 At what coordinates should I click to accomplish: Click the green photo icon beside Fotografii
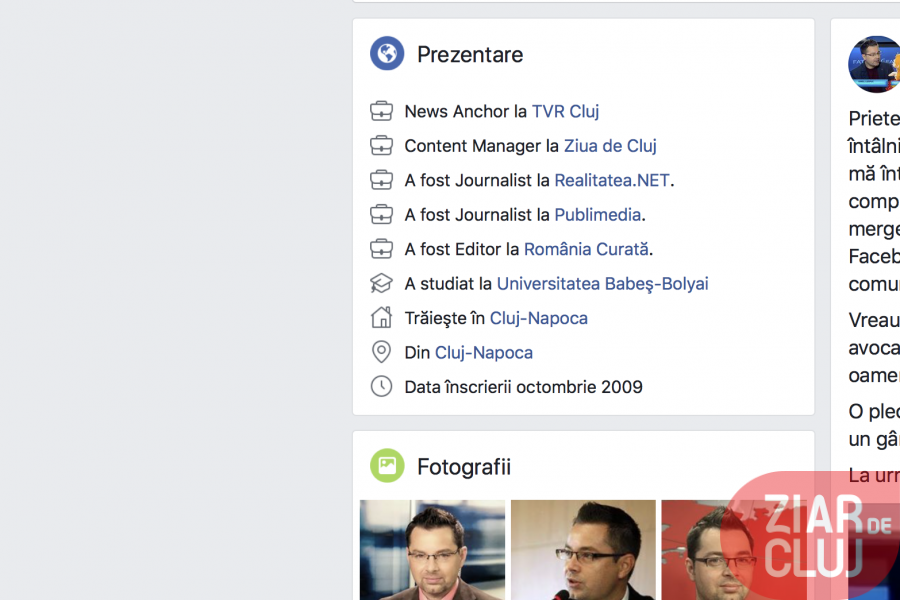click(387, 465)
